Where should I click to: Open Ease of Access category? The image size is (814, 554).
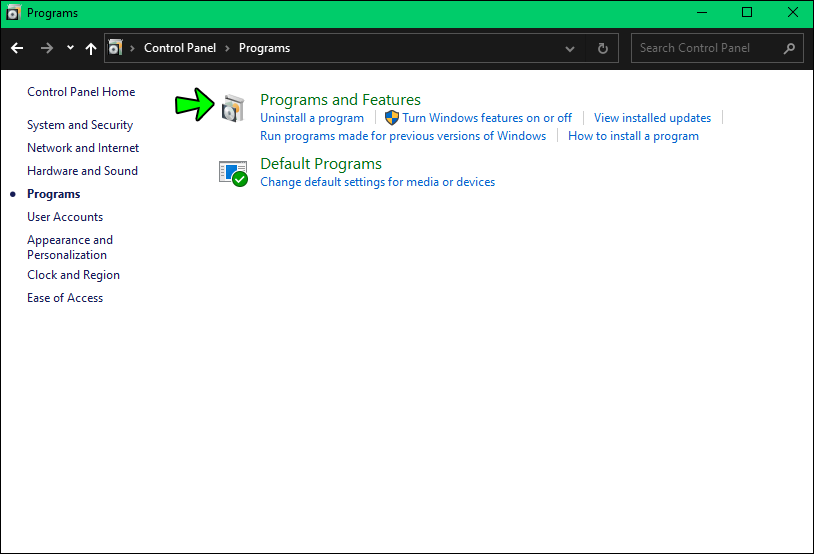(65, 298)
